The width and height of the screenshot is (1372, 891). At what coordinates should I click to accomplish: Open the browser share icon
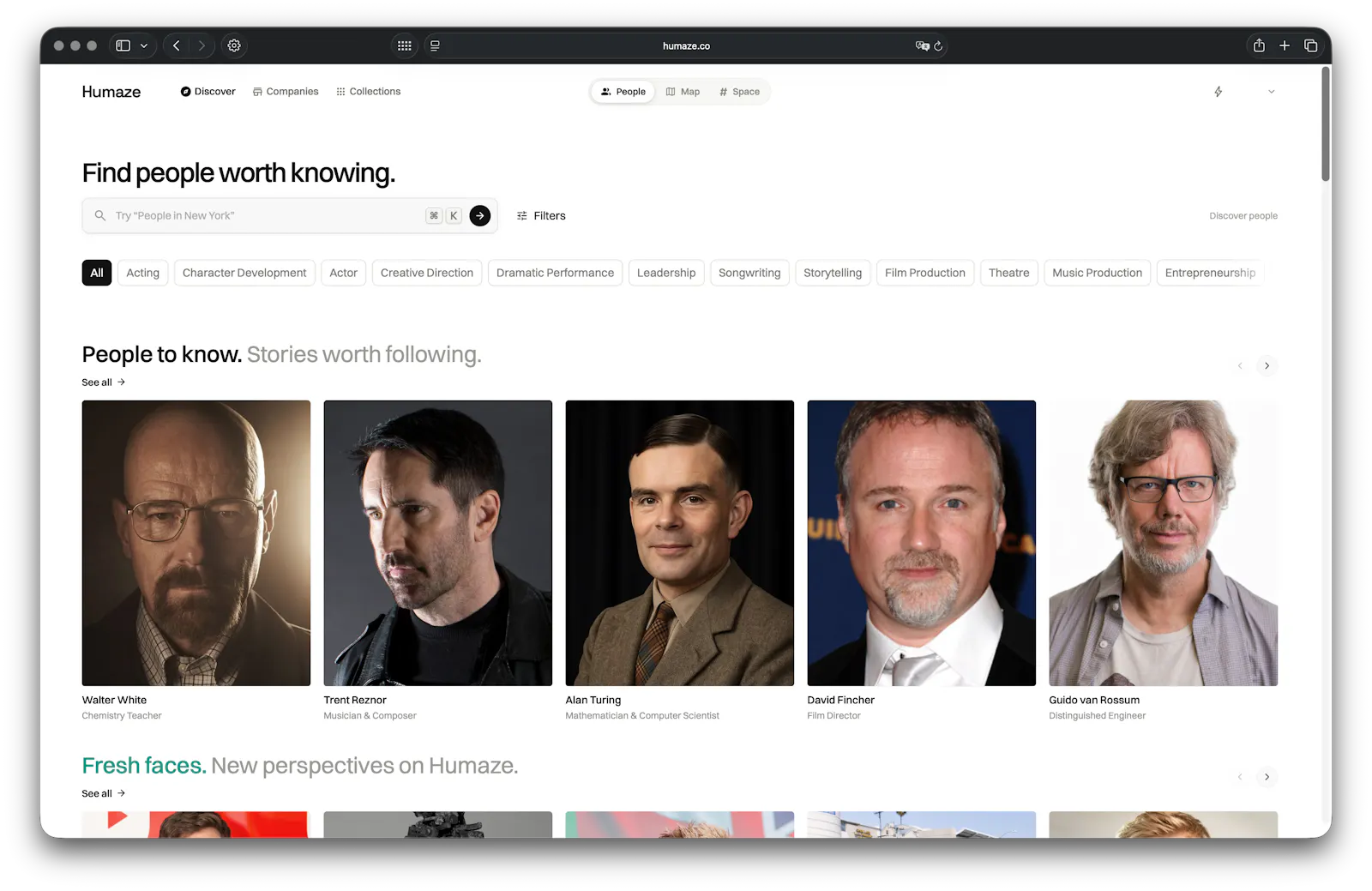(1259, 45)
